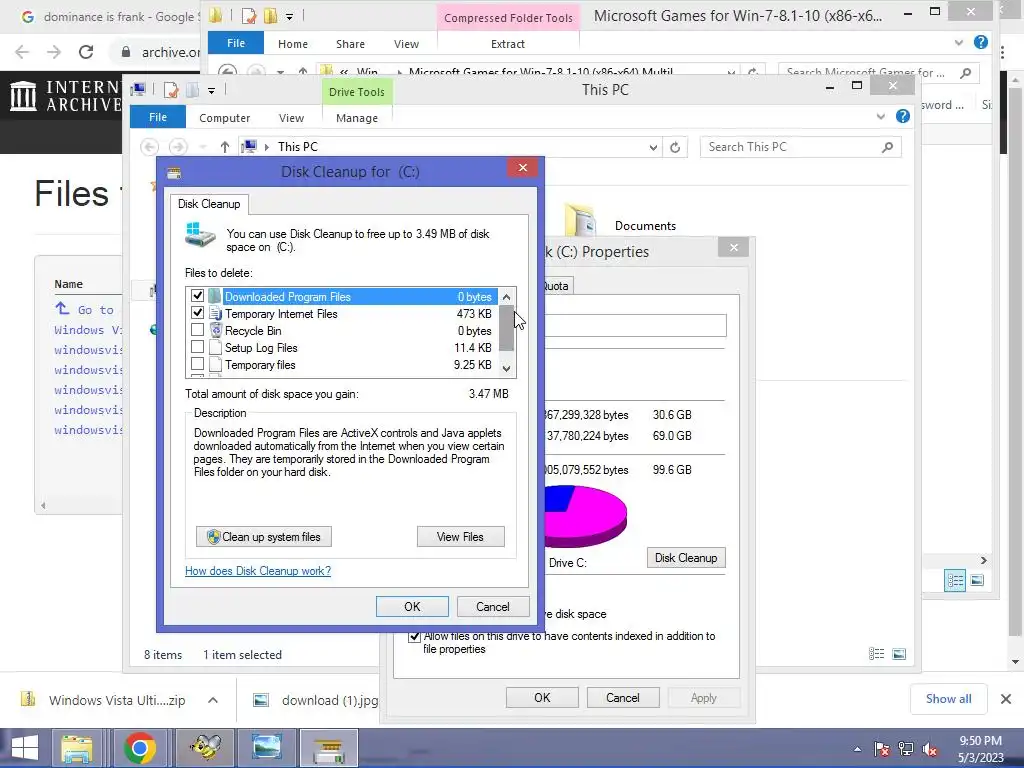Open downloaded Windows Vista Ulti....zip item

(104, 700)
